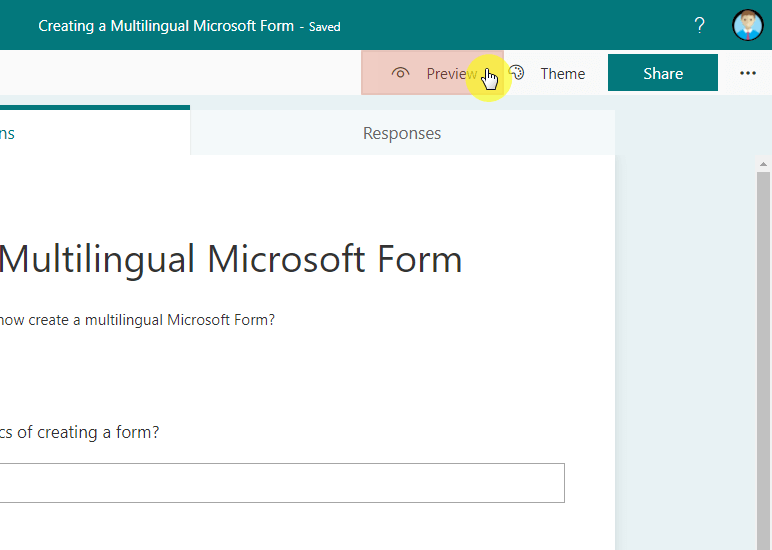Image resolution: width=772 pixels, height=550 pixels.
Task: Click the 'Saved' status text
Action: point(324,27)
